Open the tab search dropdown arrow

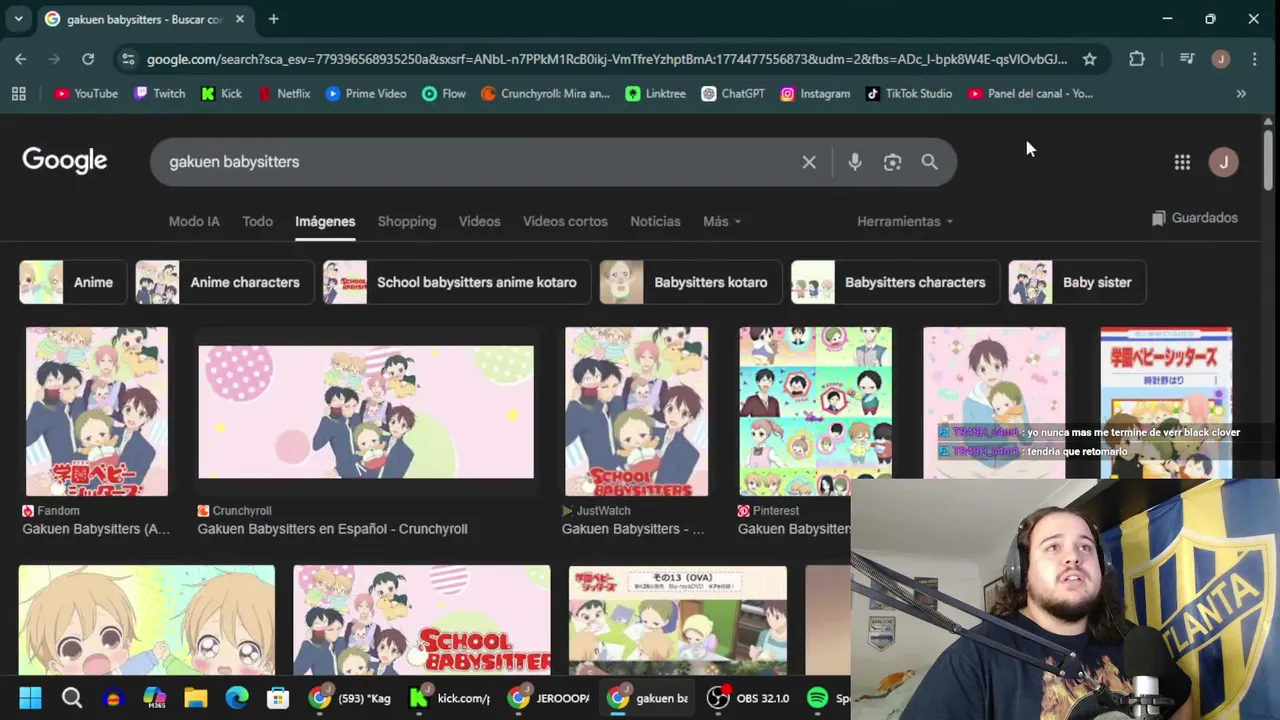pyautogui.click(x=18, y=19)
